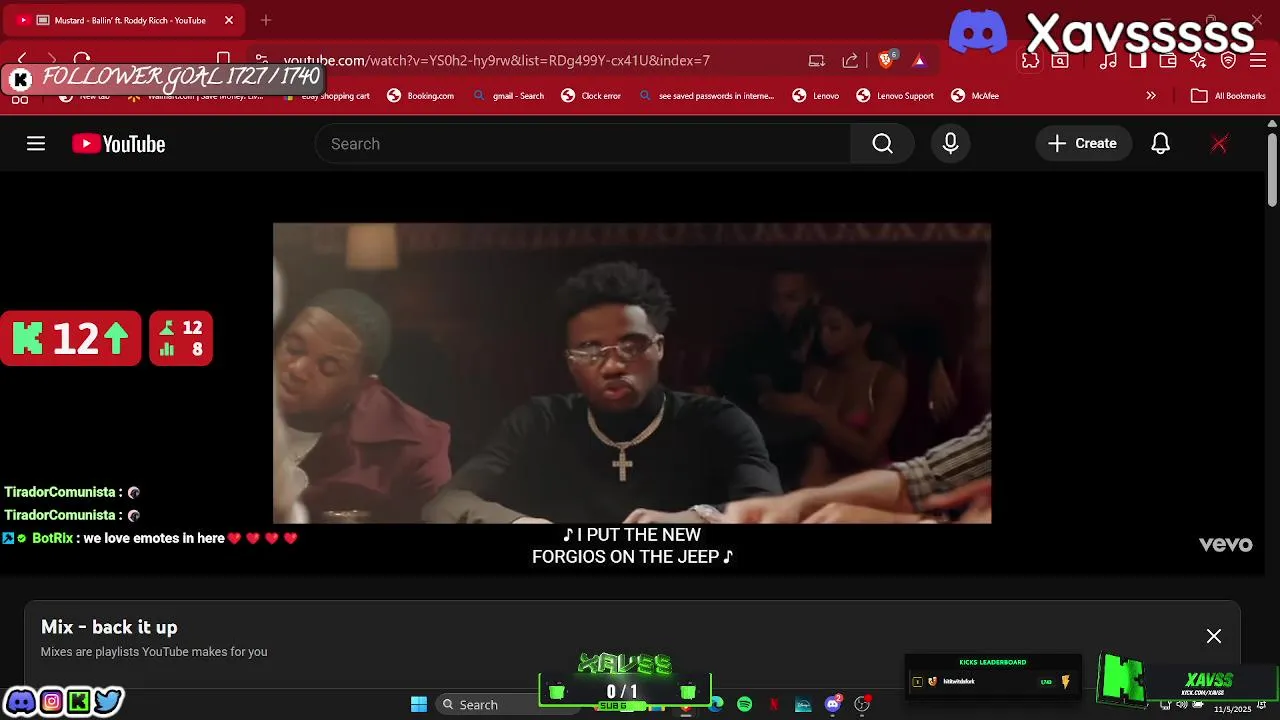The image size is (1280, 720).
Task: Close the Mix - back it up panel
Action: (x=1213, y=636)
